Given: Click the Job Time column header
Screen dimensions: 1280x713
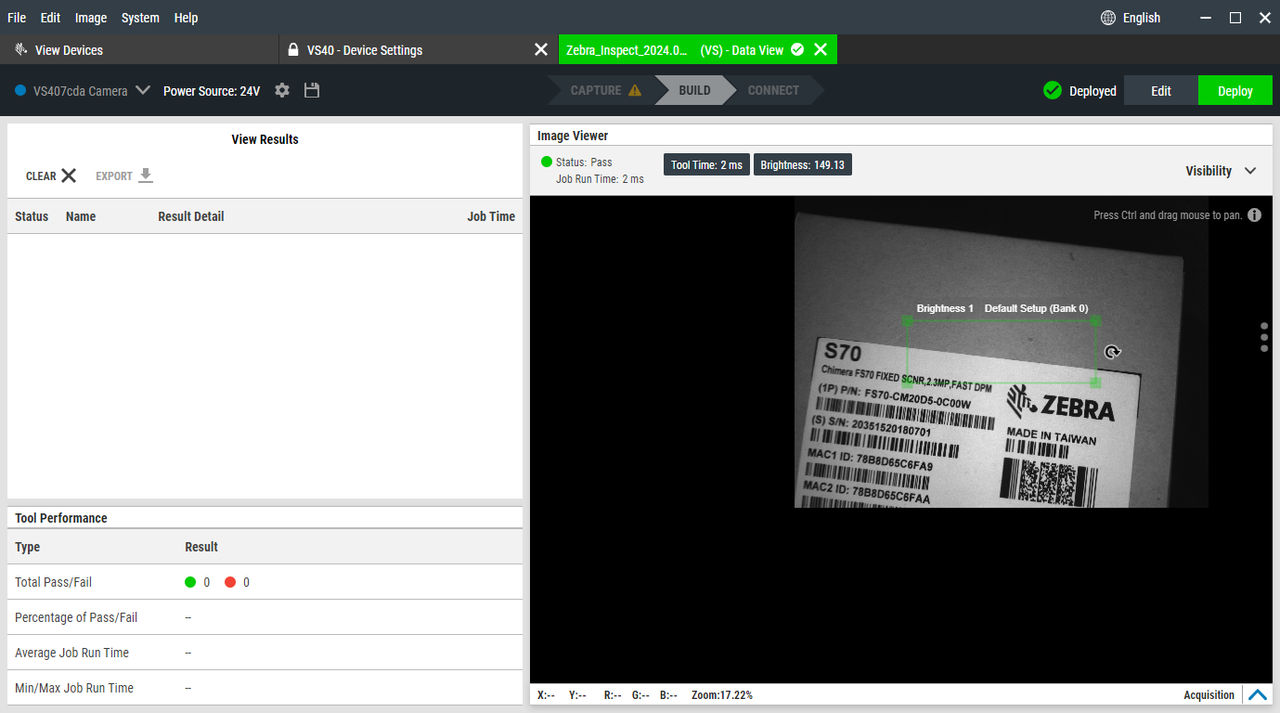Looking at the screenshot, I should tap(491, 216).
